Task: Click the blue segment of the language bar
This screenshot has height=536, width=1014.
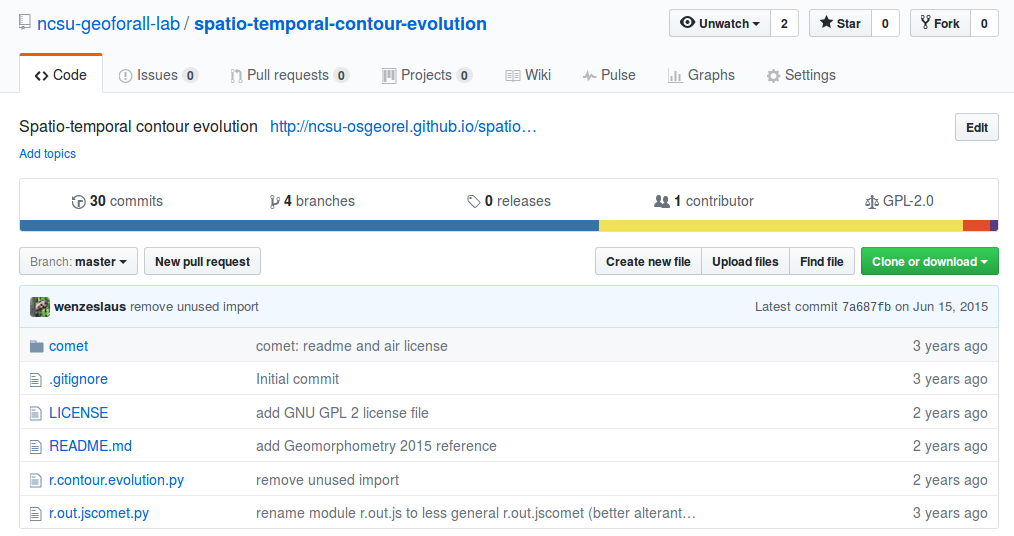Action: tap(309, 226)
